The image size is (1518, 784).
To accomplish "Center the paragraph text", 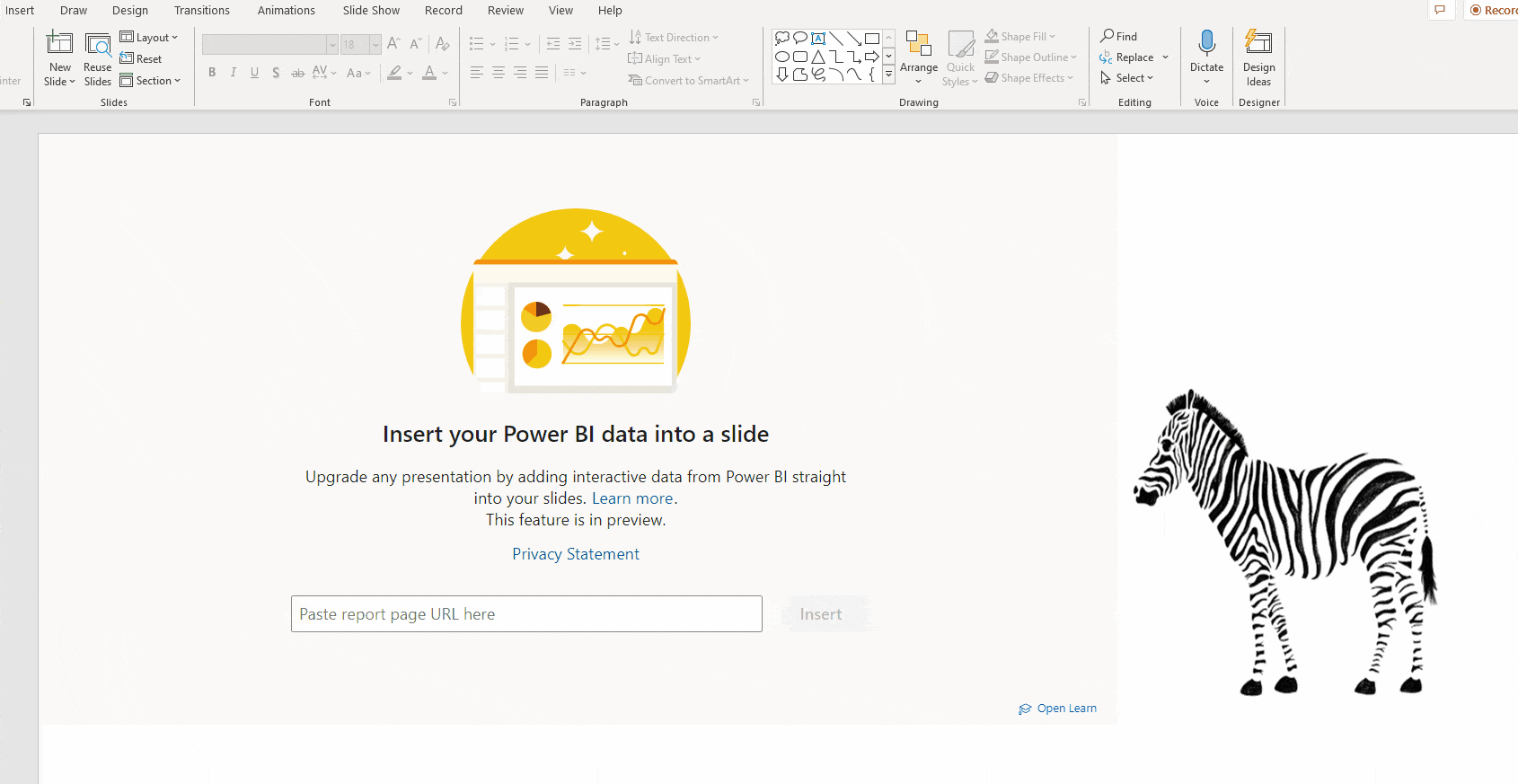I will click(499, 73).
